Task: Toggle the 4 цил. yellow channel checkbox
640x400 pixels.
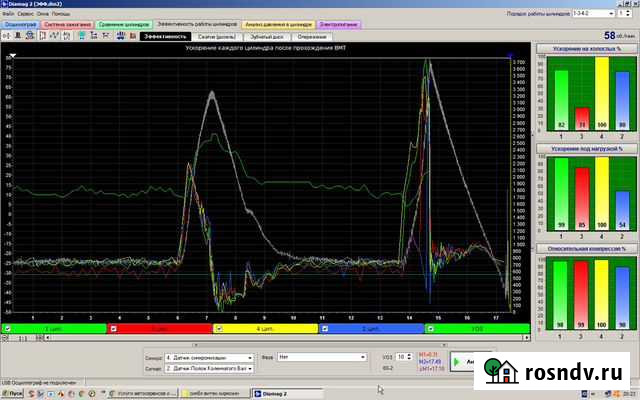Action: pyautogui.click(x=219, y=328)
